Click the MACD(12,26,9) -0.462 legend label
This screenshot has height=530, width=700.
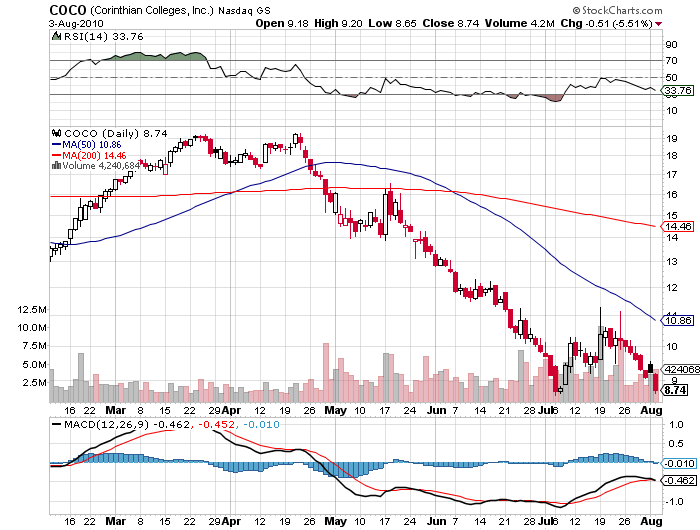click(x=127, y=424)
